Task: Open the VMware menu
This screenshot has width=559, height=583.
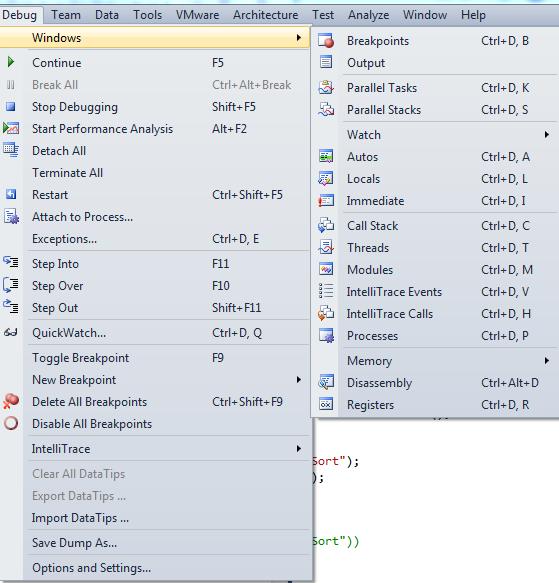Action: pyautogui.click(x=197, y=15)
